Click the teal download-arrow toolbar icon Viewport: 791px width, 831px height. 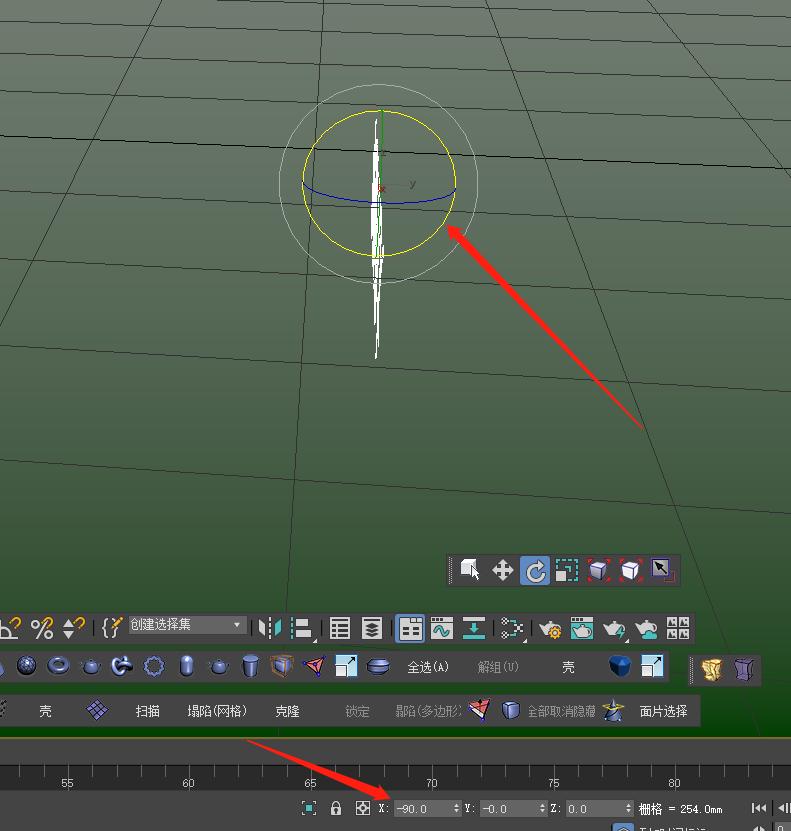(474, 628)
